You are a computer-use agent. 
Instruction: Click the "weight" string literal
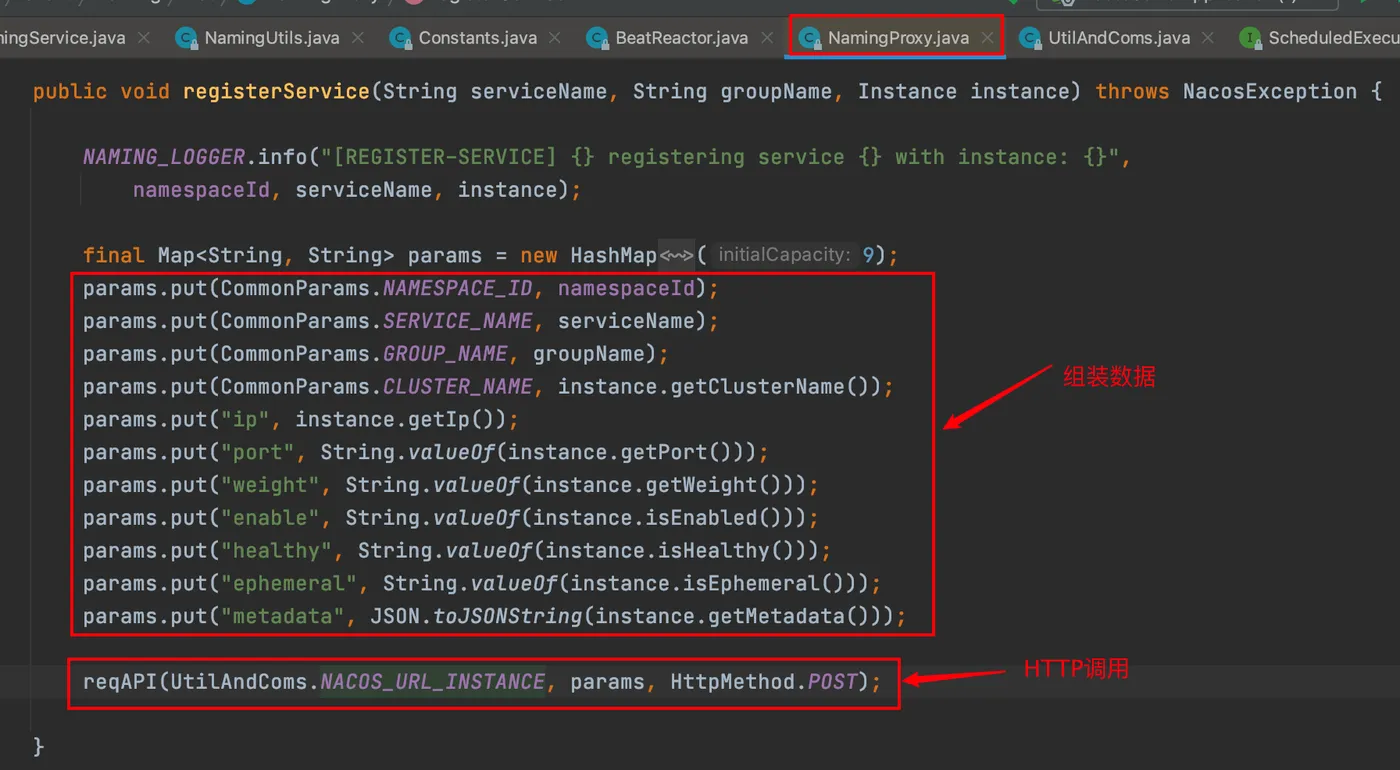271,485
